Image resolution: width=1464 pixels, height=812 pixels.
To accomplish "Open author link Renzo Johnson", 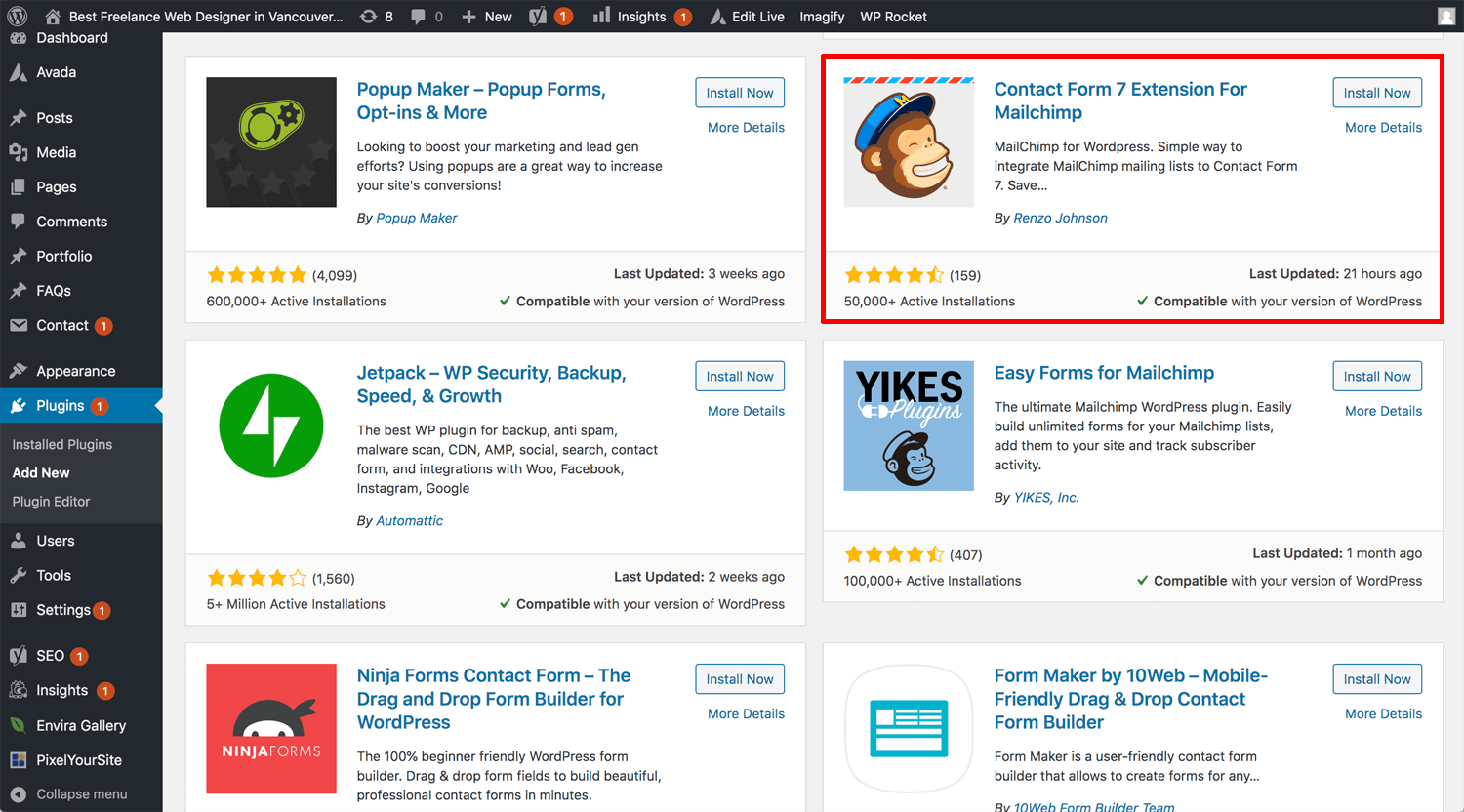I will click(x=1060, y=218).
